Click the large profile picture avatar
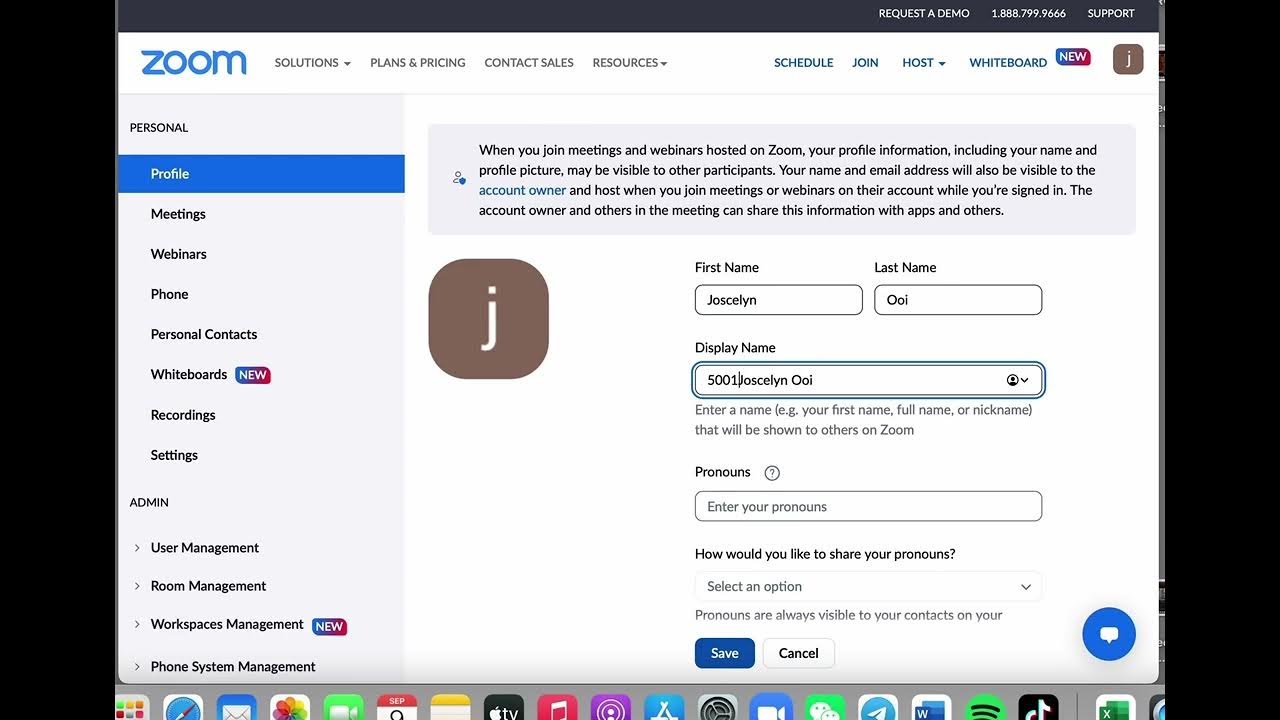Screen dimensions: 1280x720 pyautogui.click(x=488, y=319)
